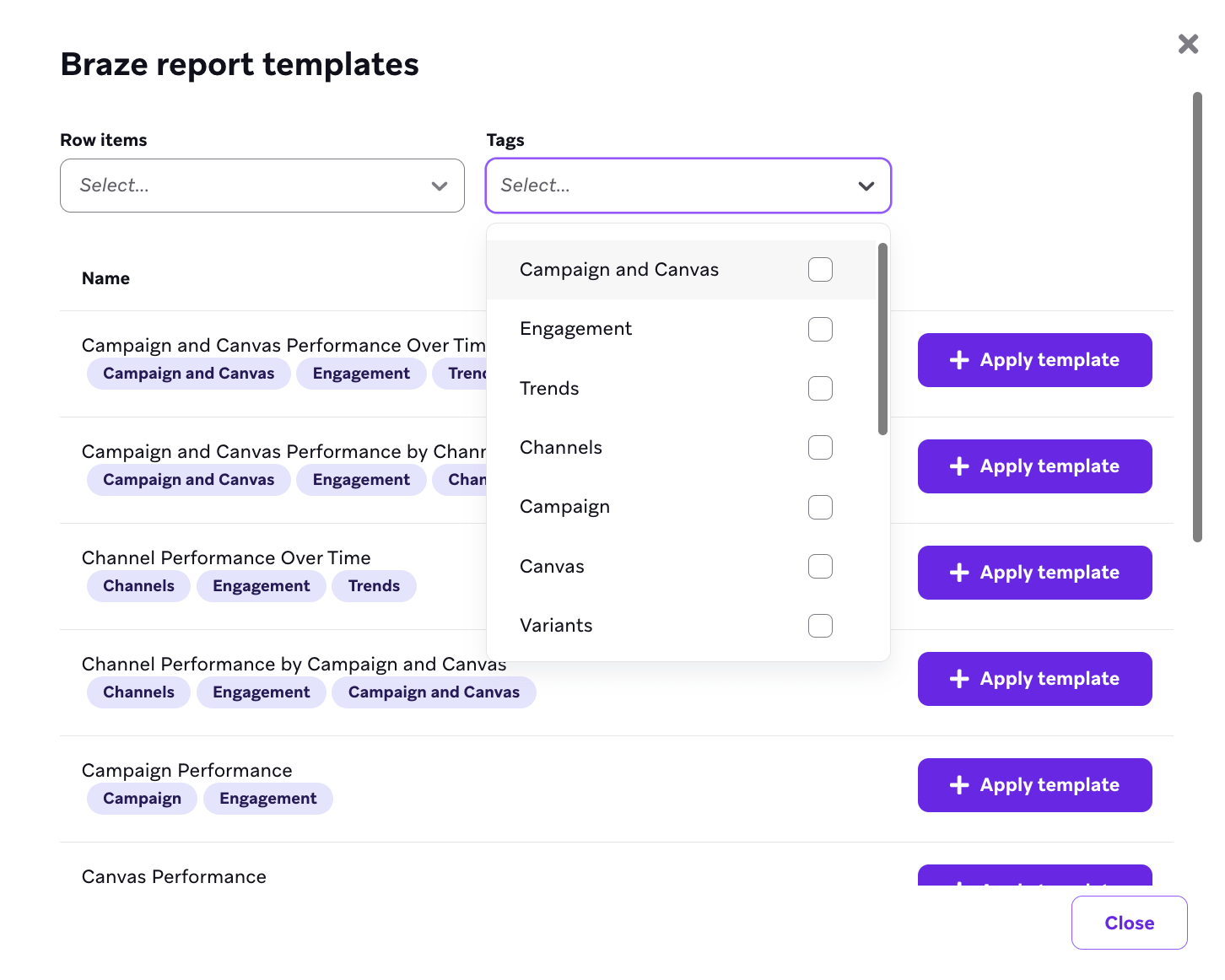Close the Braze report templates dialog with X
The image size is (1225, 980).
click(1188, 44)
